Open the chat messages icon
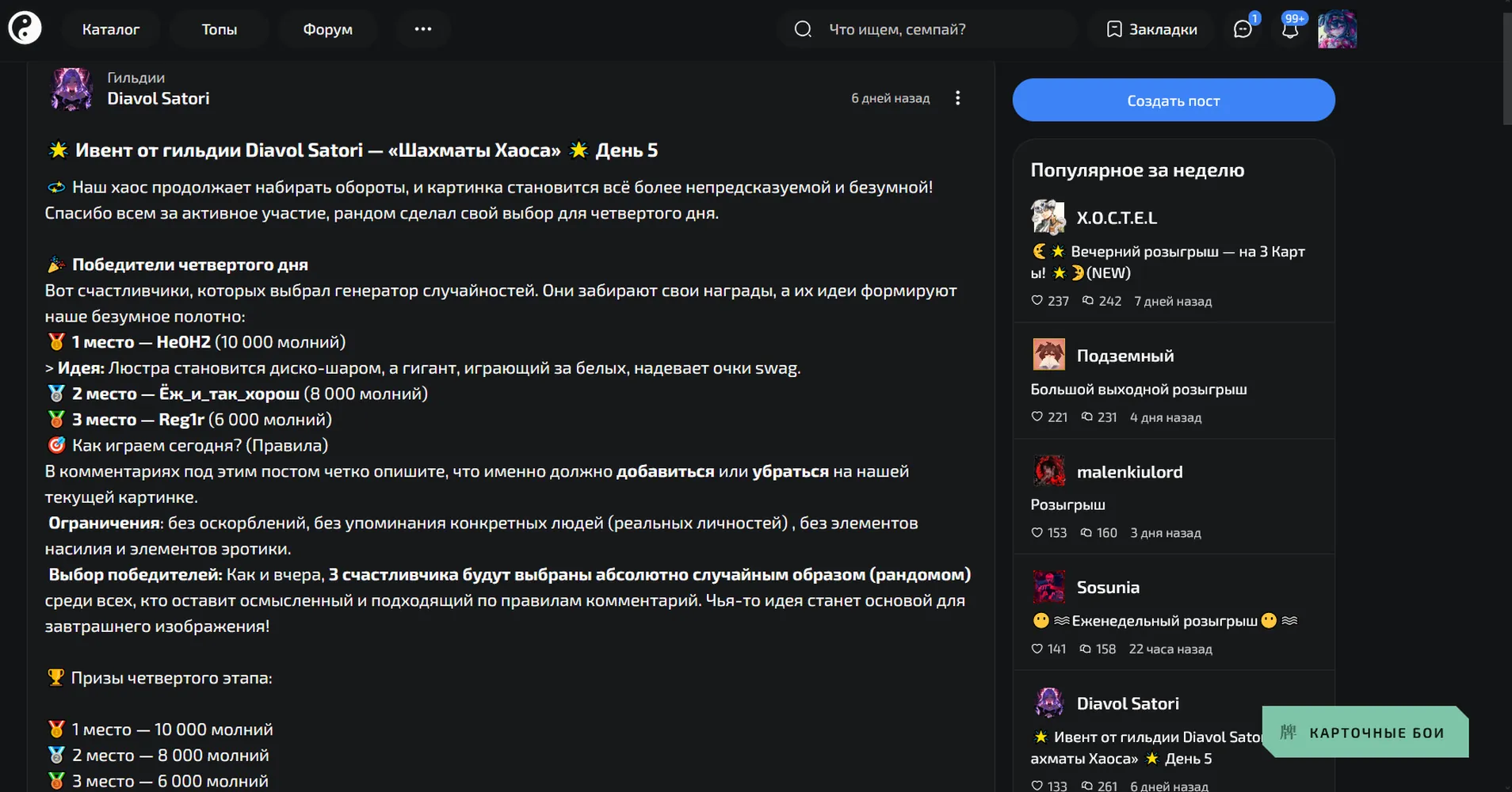Image resolution: width=1512 pixels, height=792 pixels. click(1243, 29)
